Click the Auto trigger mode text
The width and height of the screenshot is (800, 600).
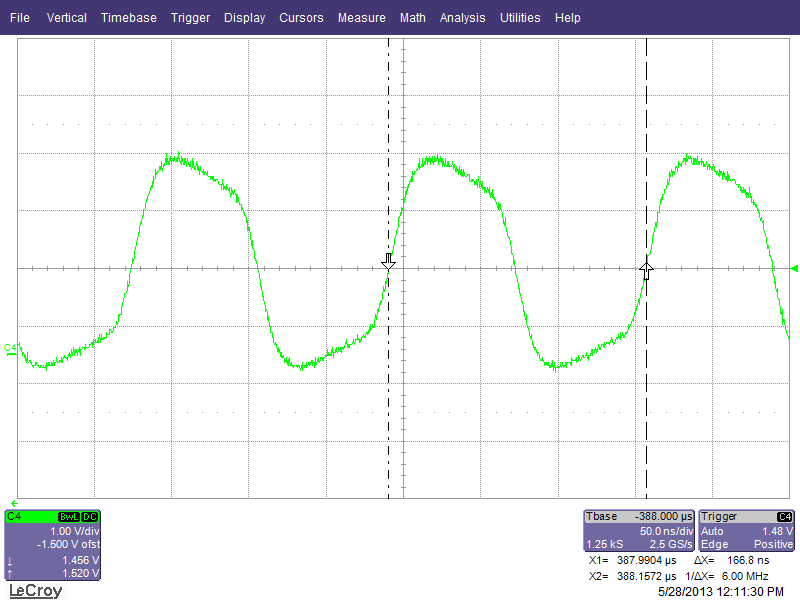tap(712, 531)
